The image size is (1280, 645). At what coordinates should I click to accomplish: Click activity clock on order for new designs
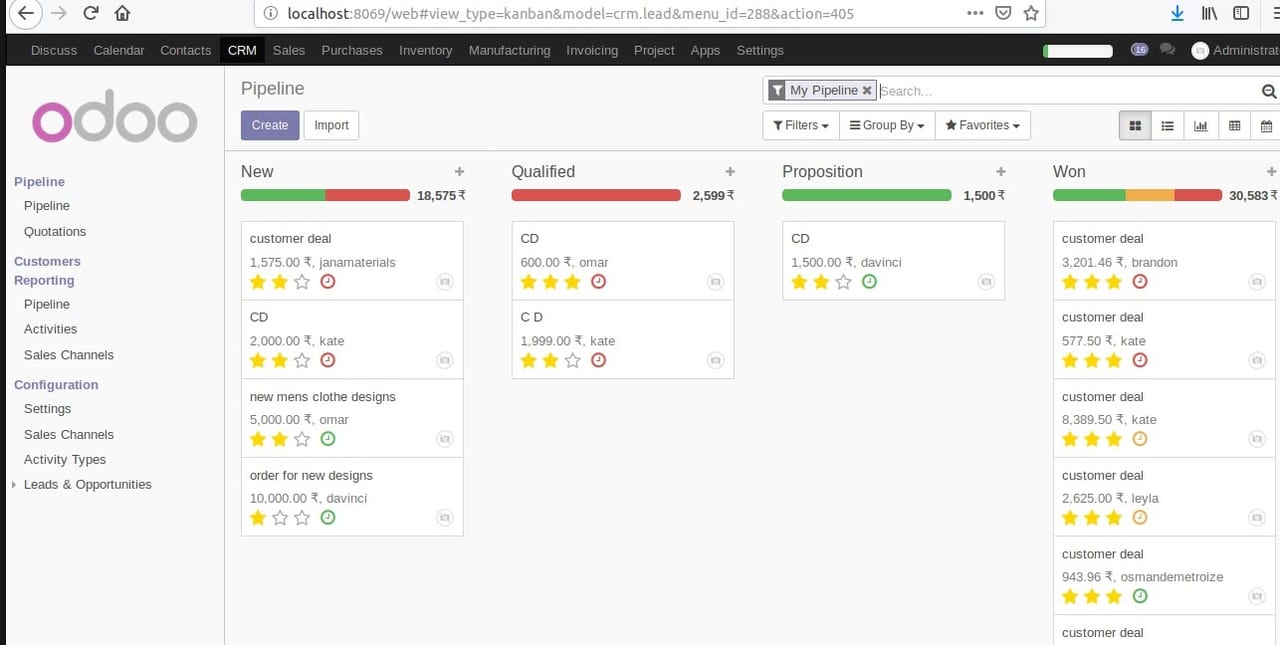click(328, 518)
